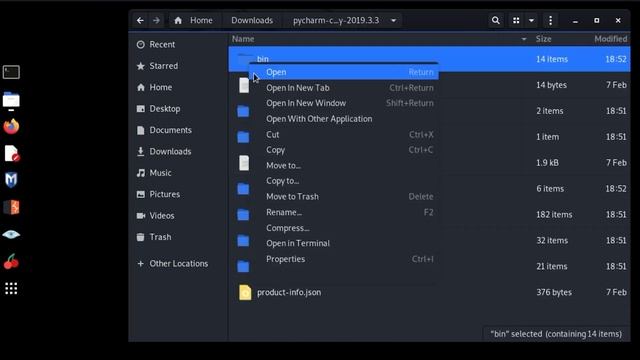Open the Files icon in the dock
The height and width of the screenshot is (360, 640).
(x=11, y=100)
